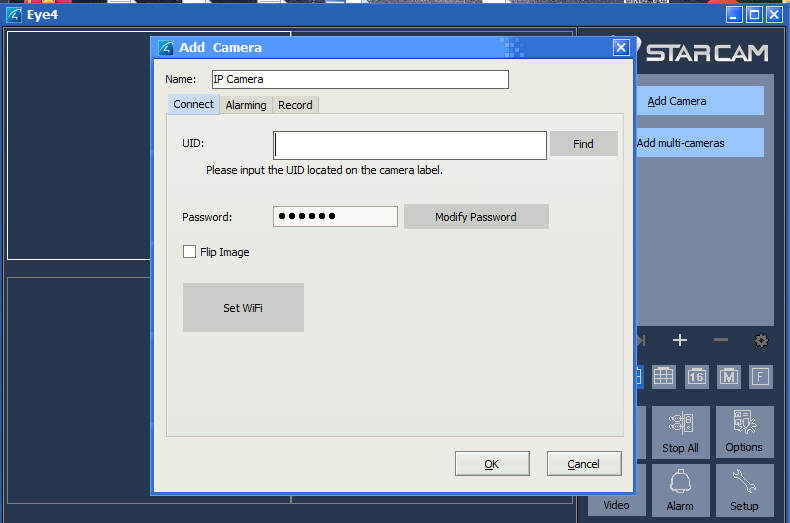Image resolution: width=790 pixels, height=523 pixels.
Task: Click Add multi-cameras in the sidebar
Action: pos(700,143)
